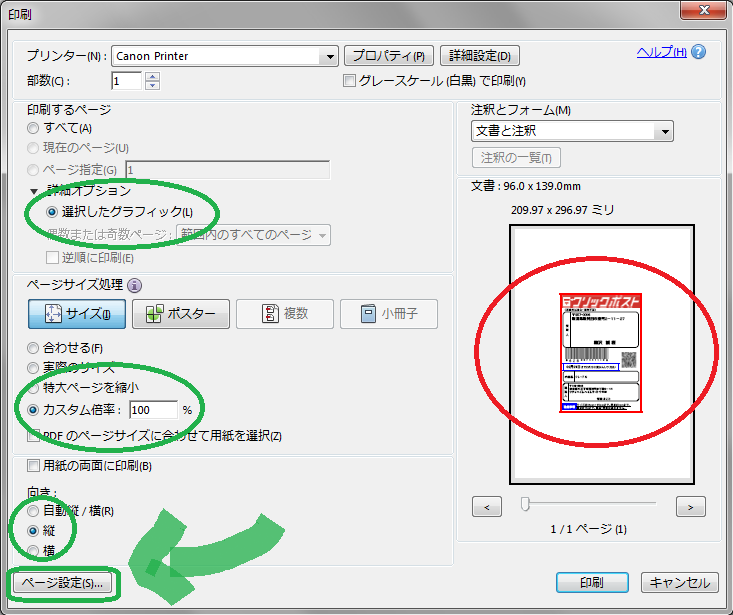Open the odd or even pages dropdown
The image size is (733, 615).
click(x=253, y=235)
